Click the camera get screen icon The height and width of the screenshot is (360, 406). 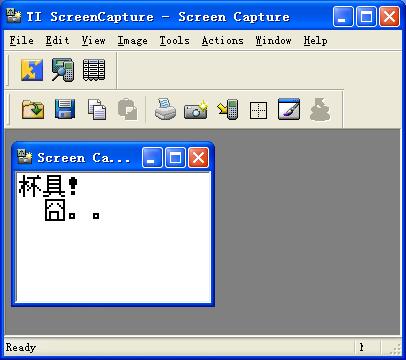click(x=196, y=110)
